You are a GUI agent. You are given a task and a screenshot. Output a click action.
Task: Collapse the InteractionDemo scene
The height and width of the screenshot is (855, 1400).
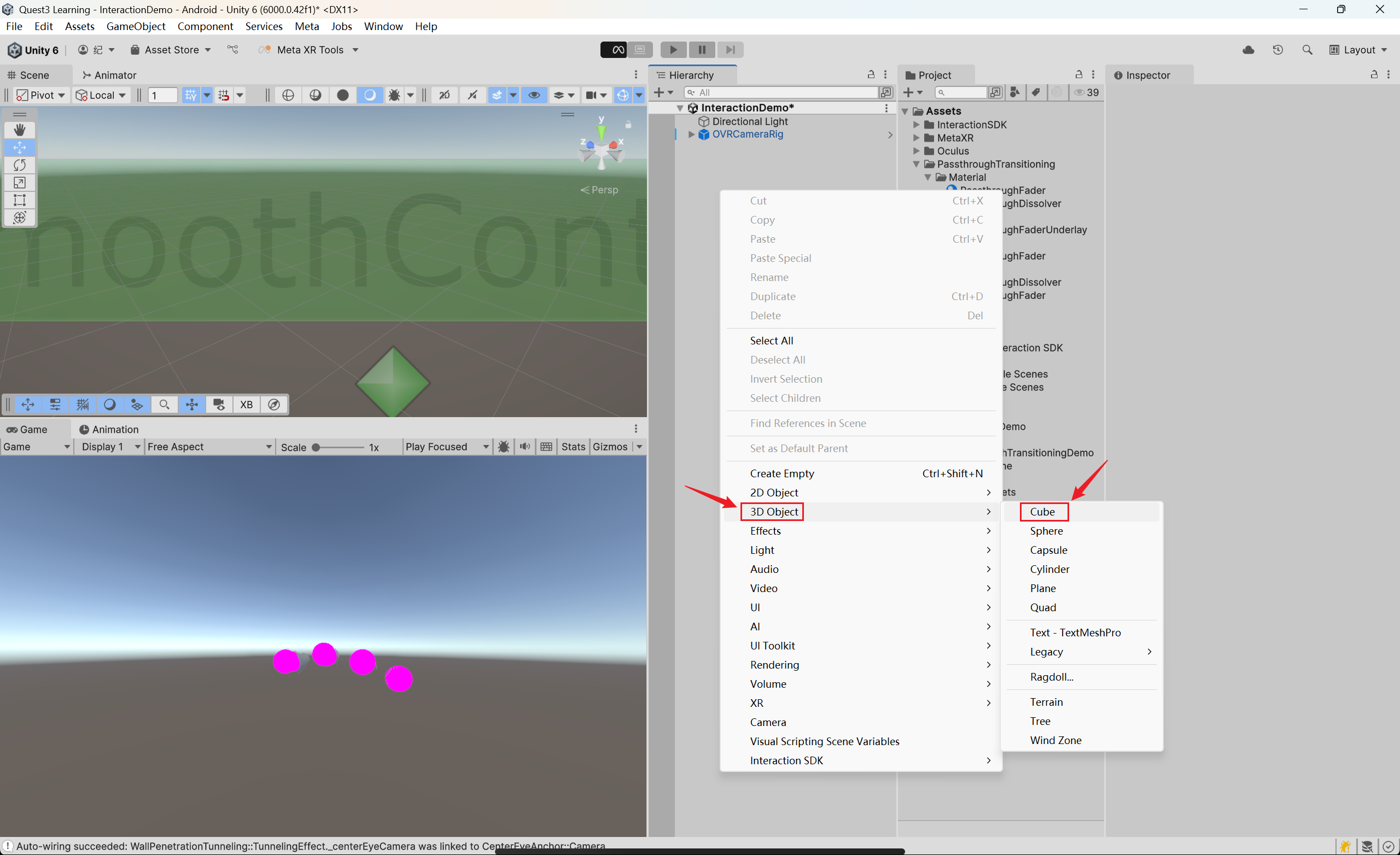pos(680,108)
